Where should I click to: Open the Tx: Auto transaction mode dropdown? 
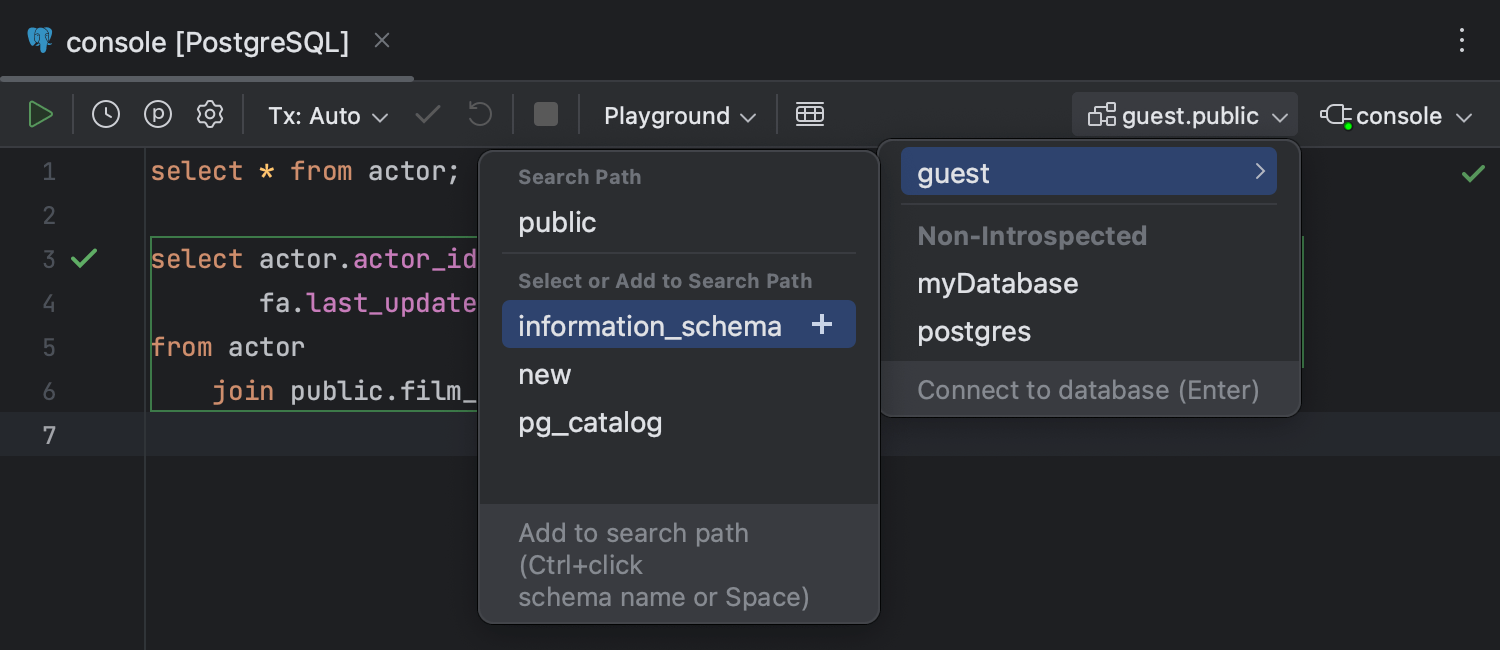point(327,115)
